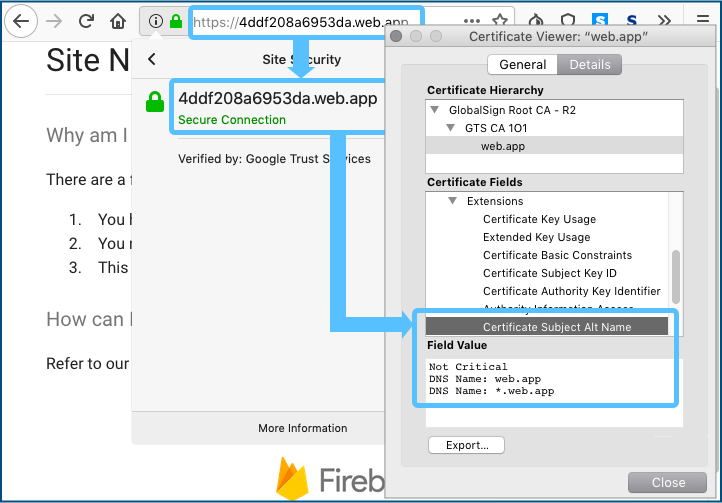Select Certificate Authority Key Identifier field

point(571,291)
